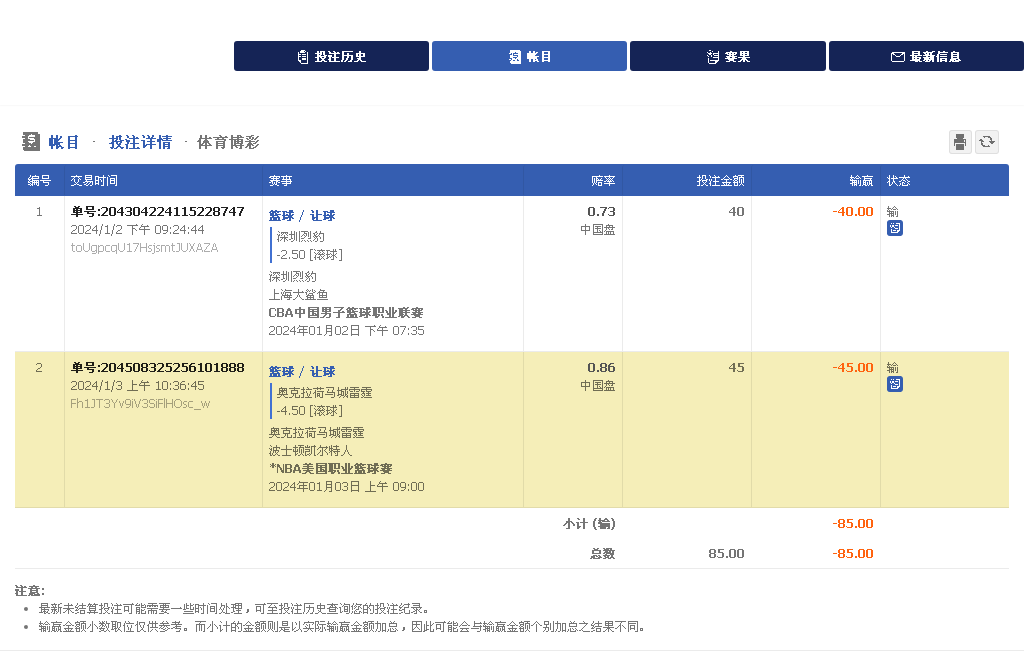Click the refresh icon beside the printer
The width and height of the screenshot is (1024, 670).
click(x=987, y=142)
